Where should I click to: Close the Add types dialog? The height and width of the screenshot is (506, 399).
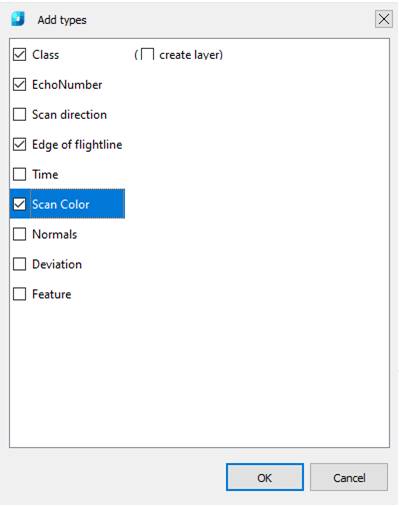(384, 19)
